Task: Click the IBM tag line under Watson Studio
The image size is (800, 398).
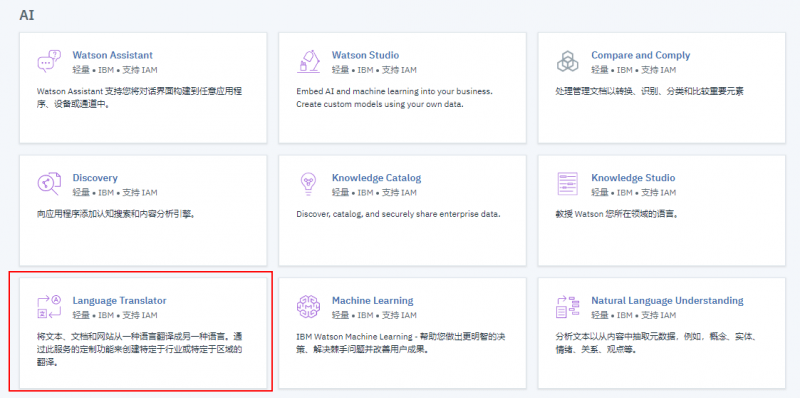Action: pos(374,70)
